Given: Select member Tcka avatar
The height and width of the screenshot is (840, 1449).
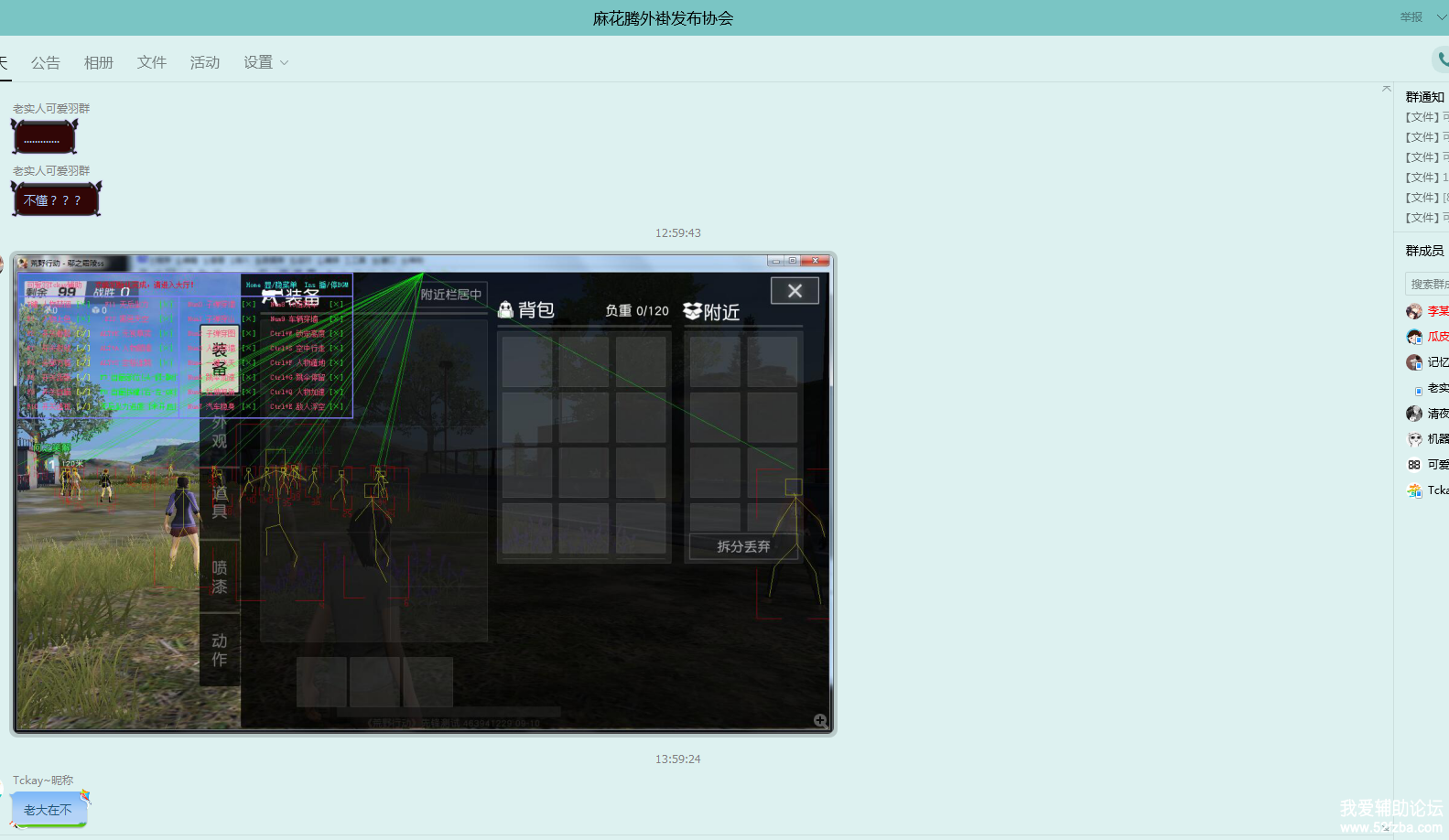Looking at the screenshot, I should 1414,490.
